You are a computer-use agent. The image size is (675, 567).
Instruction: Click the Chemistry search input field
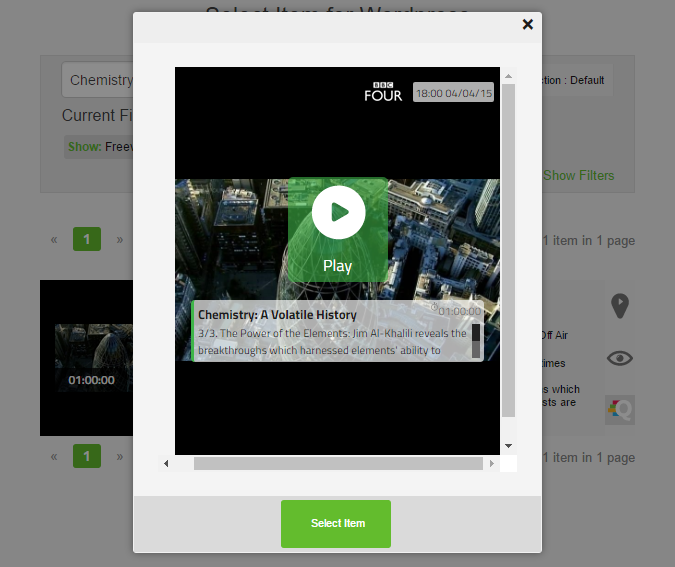pyautogui.click(x=98, y=80)
